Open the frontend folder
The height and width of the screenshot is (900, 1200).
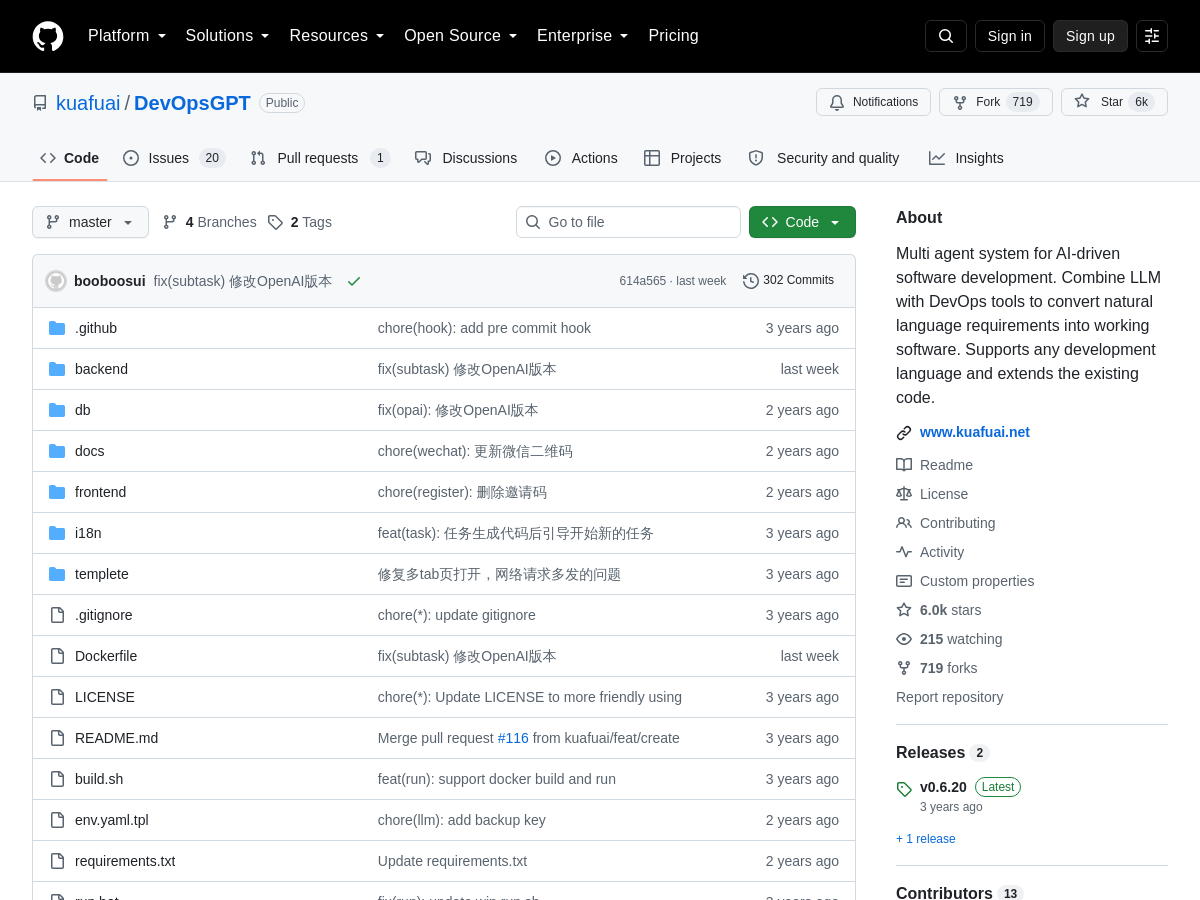pos(100,492)
